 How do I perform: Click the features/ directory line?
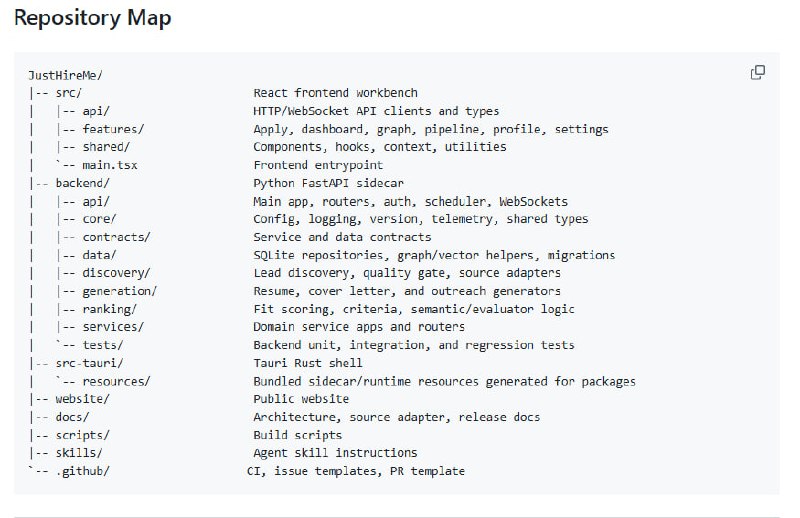point(113,129)
